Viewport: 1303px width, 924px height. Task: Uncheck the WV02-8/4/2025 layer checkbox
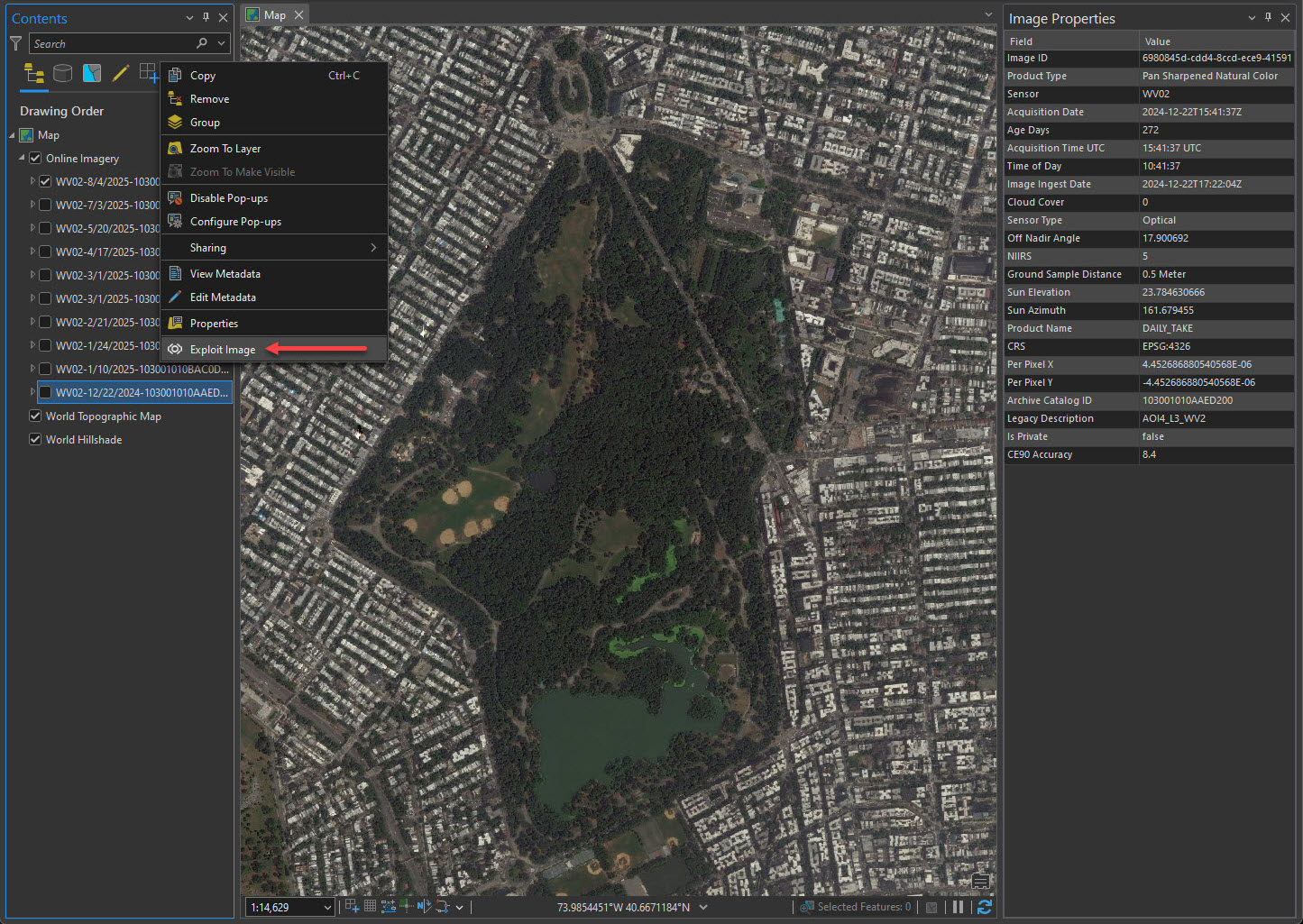45,182
